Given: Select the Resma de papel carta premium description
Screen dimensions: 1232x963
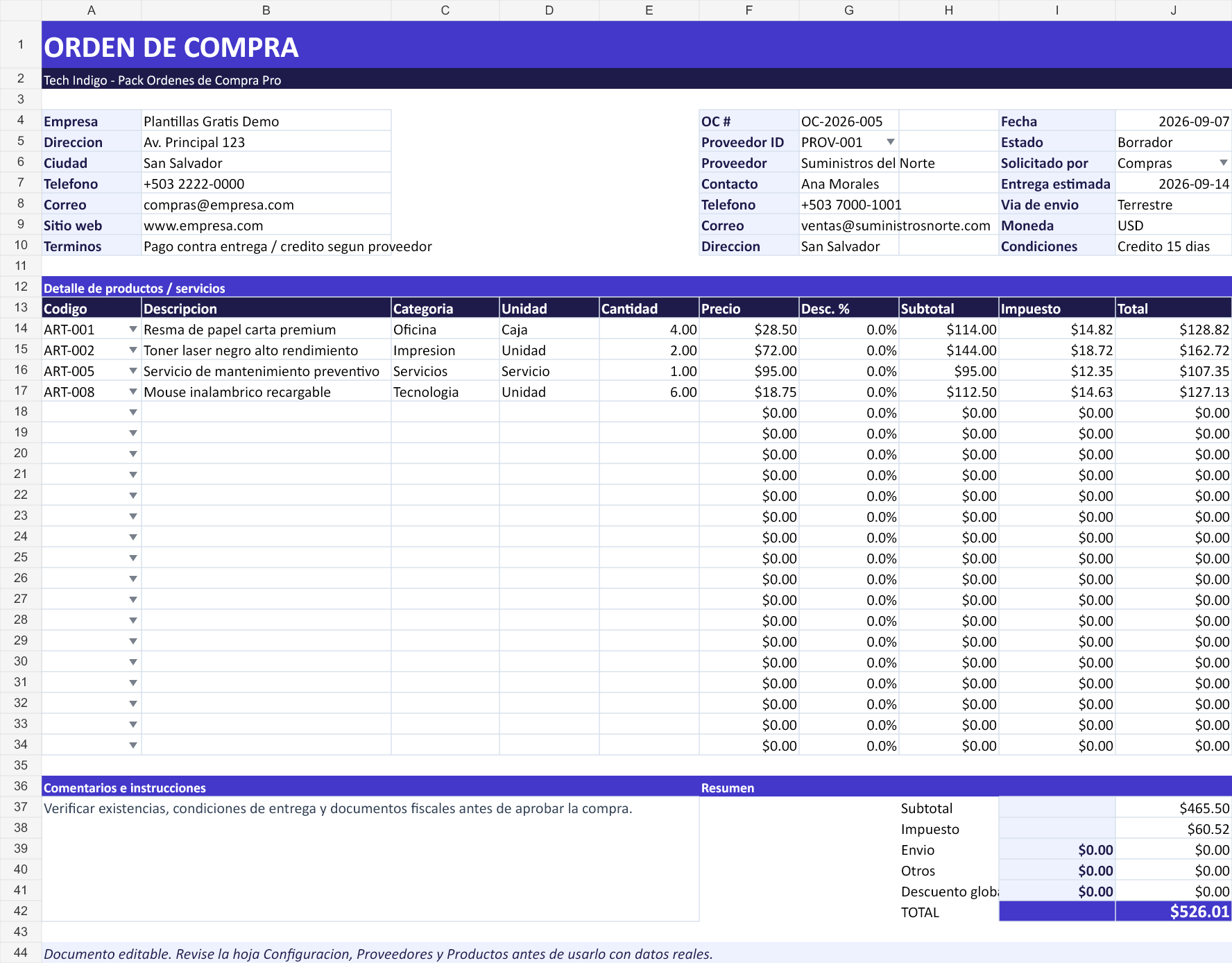Looking at the screenshot, I should pos(266,329).
